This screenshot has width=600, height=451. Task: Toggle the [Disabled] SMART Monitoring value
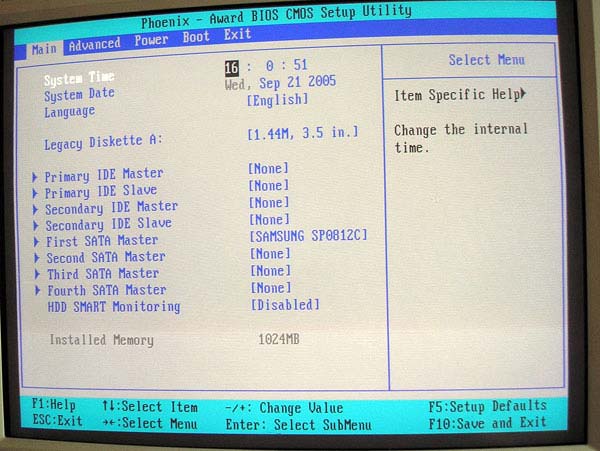point(285,305)
